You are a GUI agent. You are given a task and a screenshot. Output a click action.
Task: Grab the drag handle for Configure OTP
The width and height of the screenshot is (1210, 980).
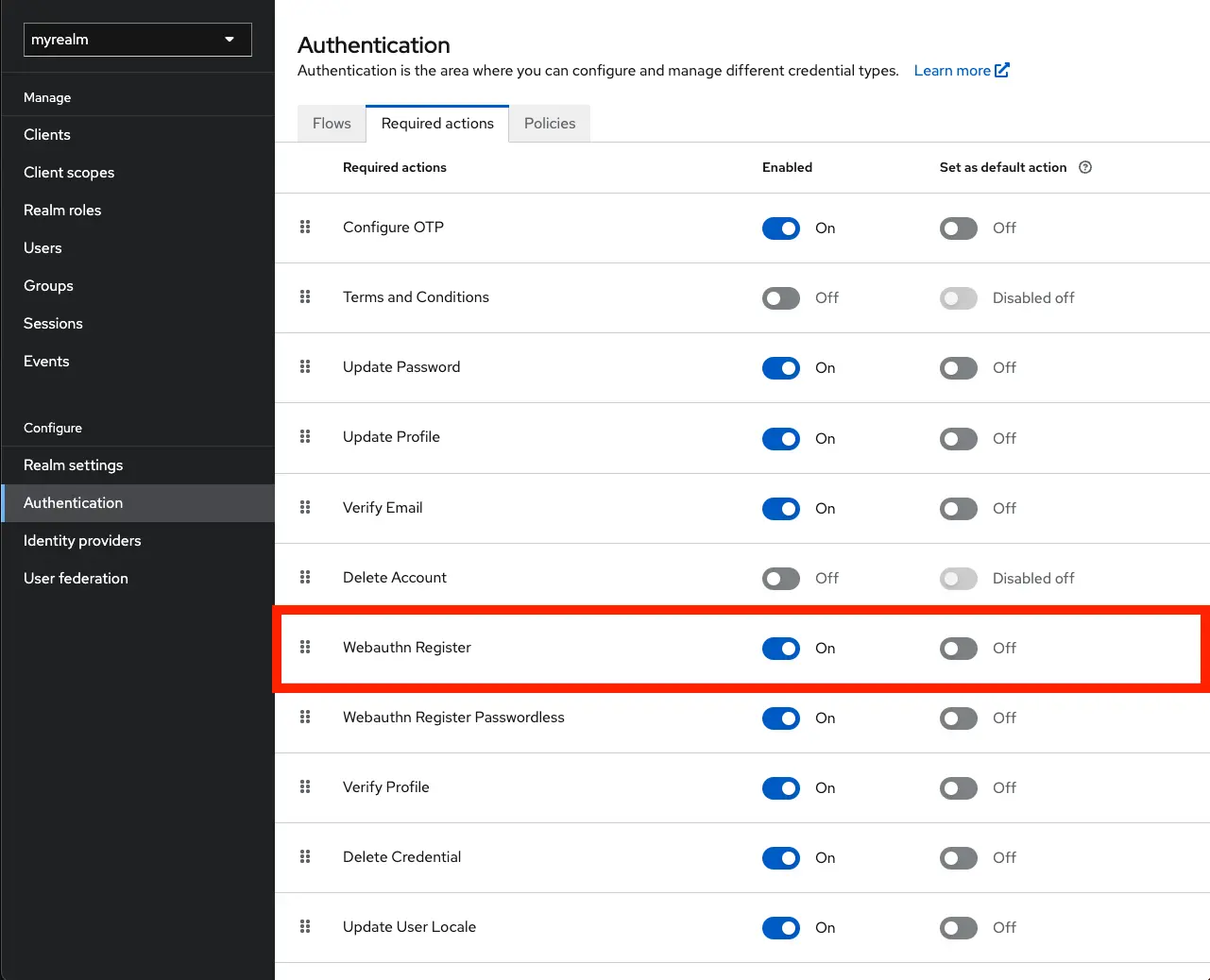[x=305, y=227]
